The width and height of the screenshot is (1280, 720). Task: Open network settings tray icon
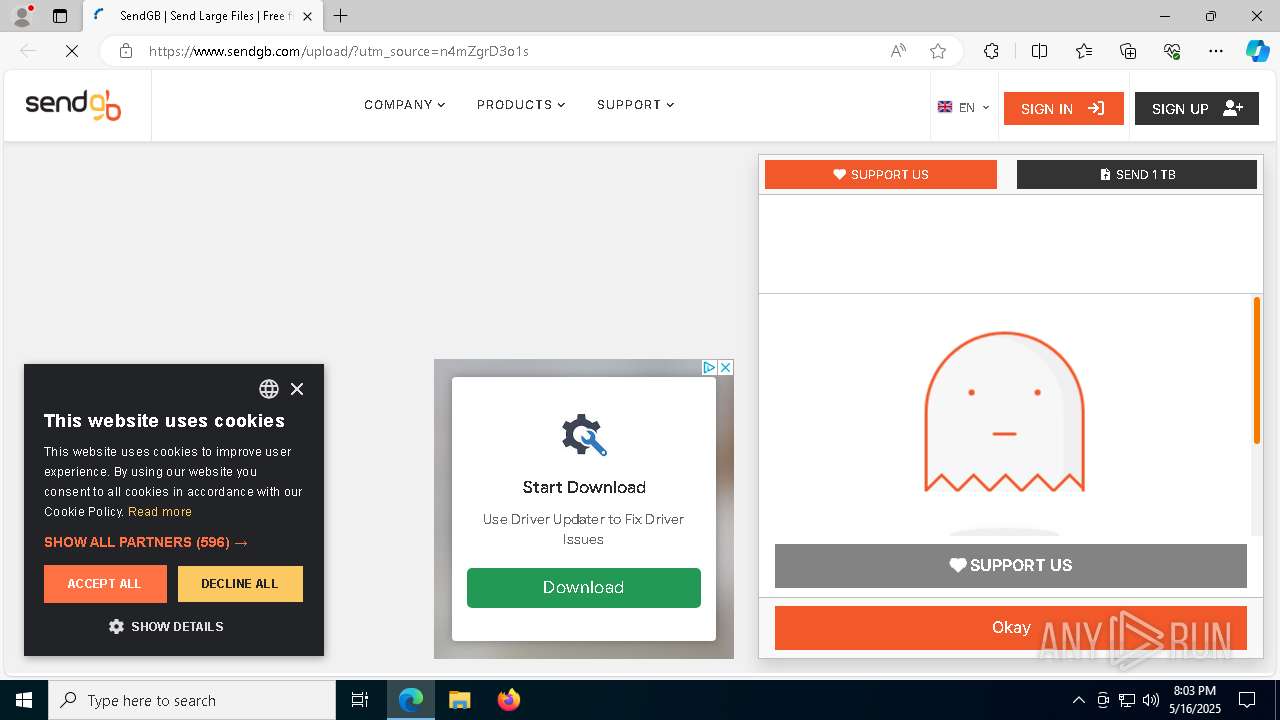point(1127,700)
